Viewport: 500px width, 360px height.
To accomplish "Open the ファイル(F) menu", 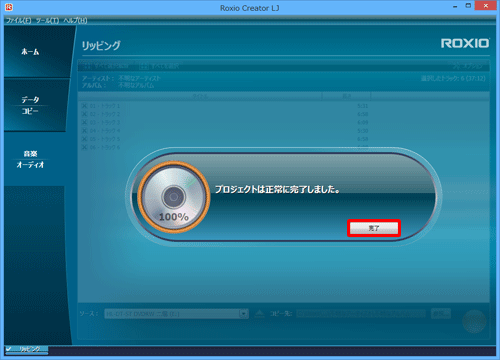I will point(19,21).
